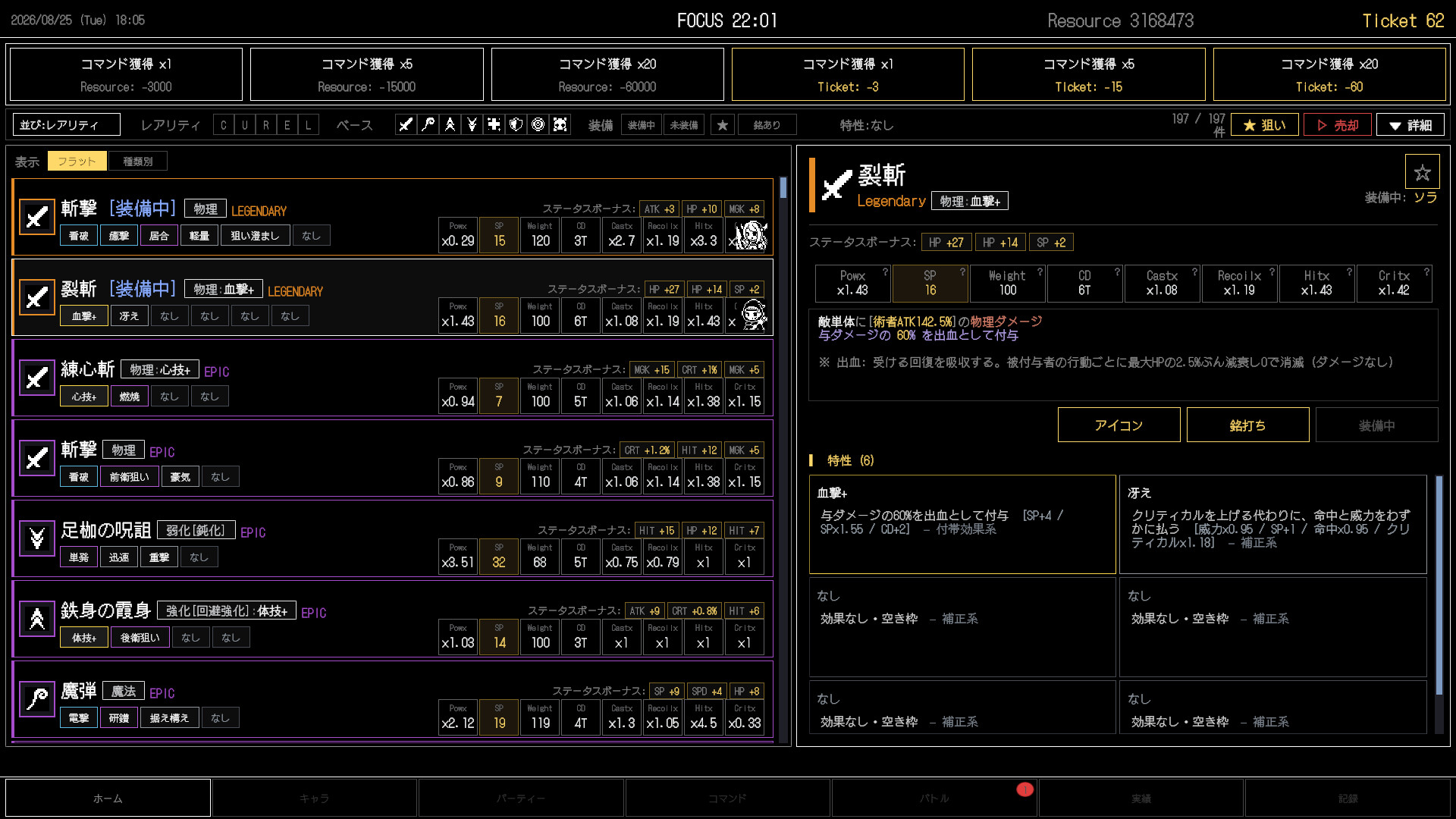Toggle 装備中 equipped filter
The height and width of the screenshot is (819, 1456).
642,125
